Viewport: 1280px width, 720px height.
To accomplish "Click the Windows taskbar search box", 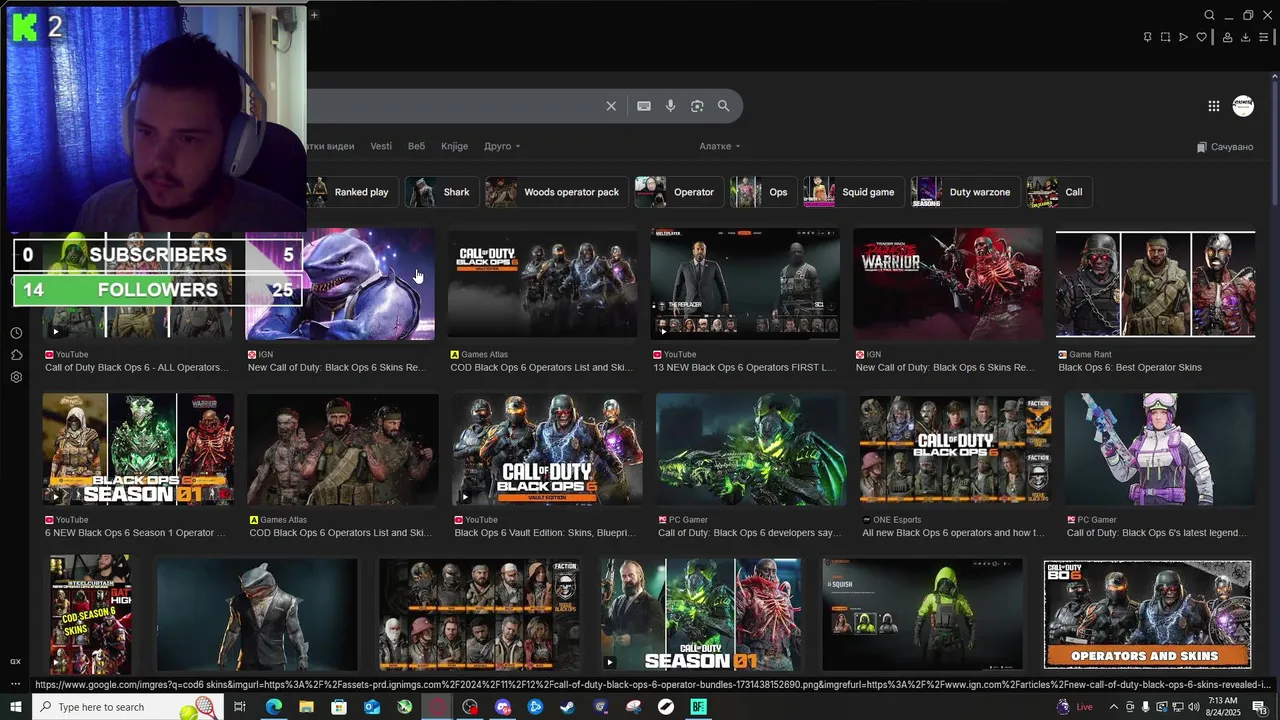I will click(130, 707).
